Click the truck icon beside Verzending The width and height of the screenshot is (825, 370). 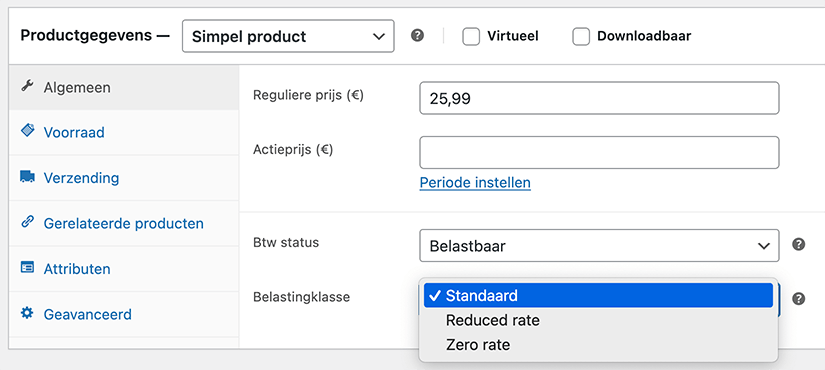click(27, 177)
